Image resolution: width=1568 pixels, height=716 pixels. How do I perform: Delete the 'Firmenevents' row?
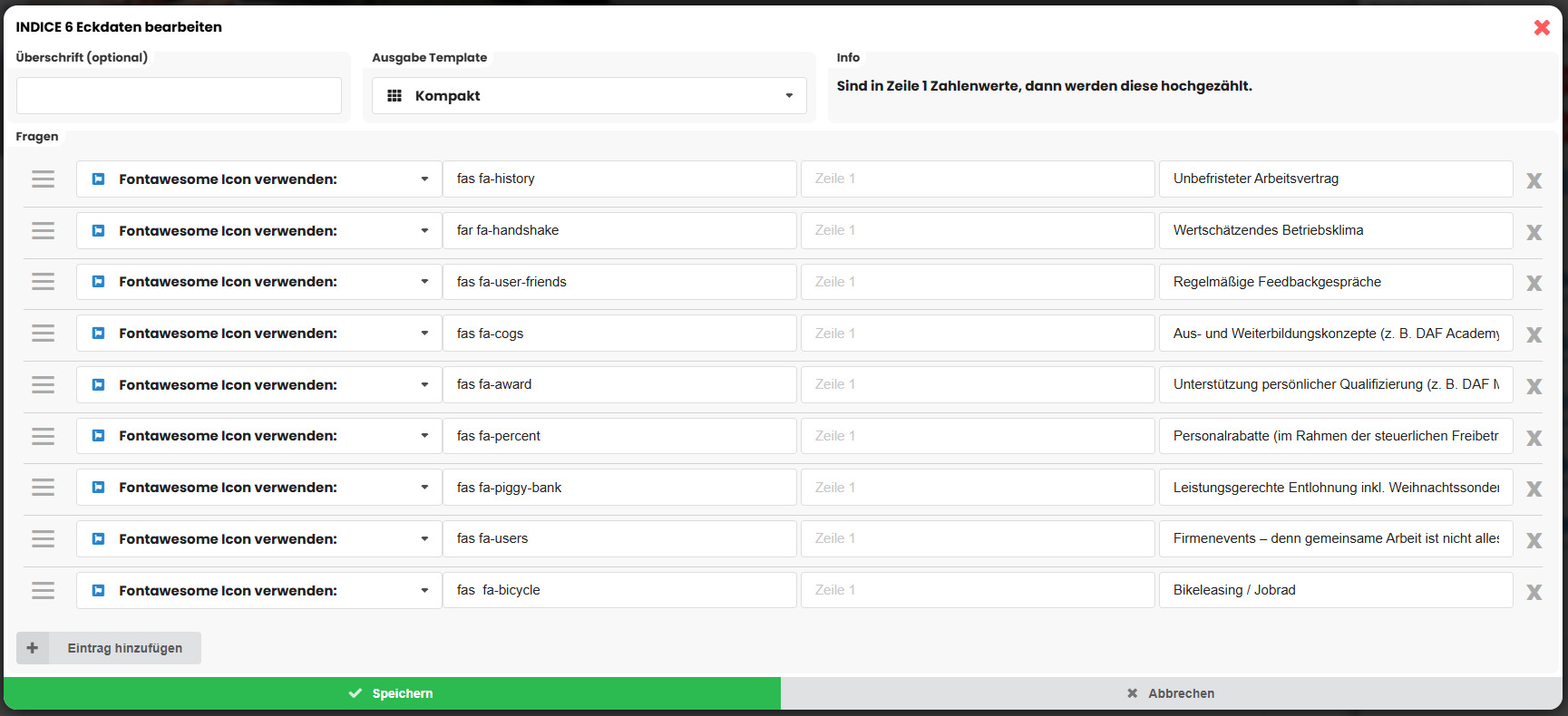[x=1534, y=540]
